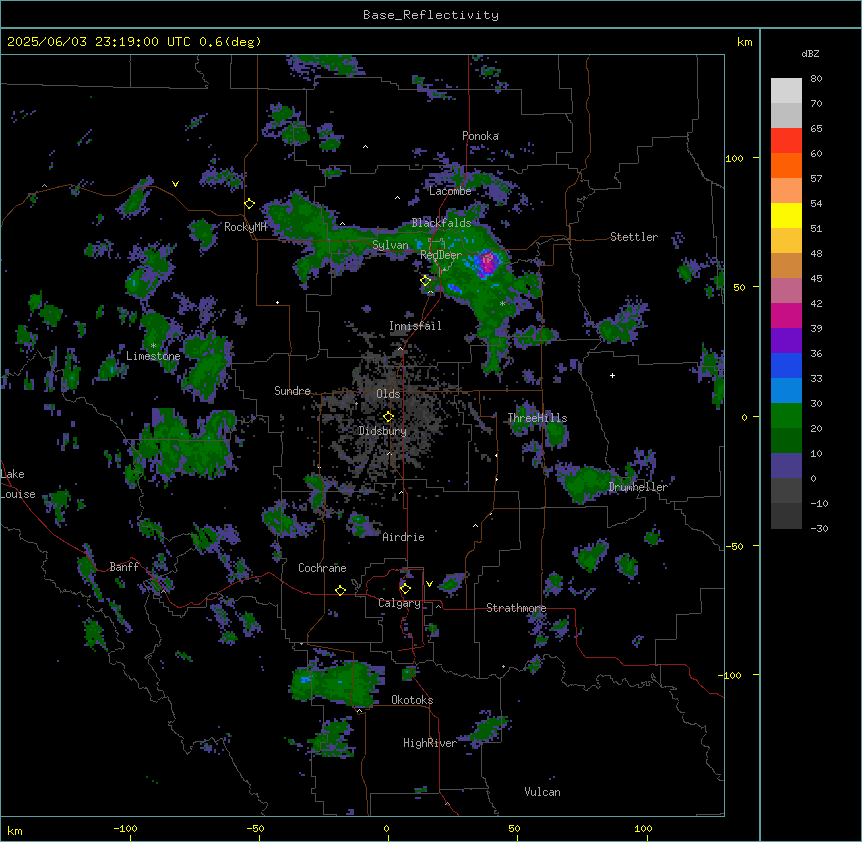The width and height of the screenshot is (862, 842).
Task: Click the Drumheller label
Action: [638, 487]
